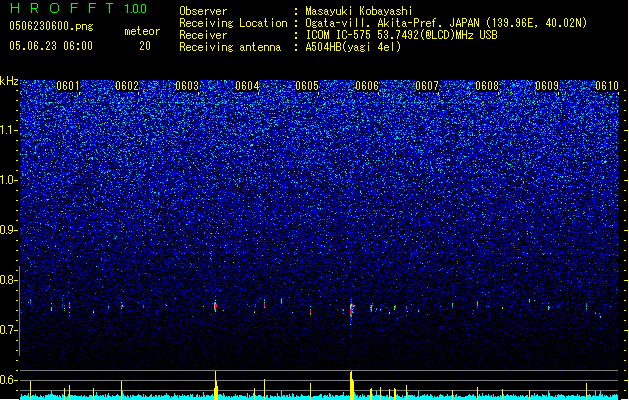Click the 0605 time marker
629x400 pixels.
point(307,86)
